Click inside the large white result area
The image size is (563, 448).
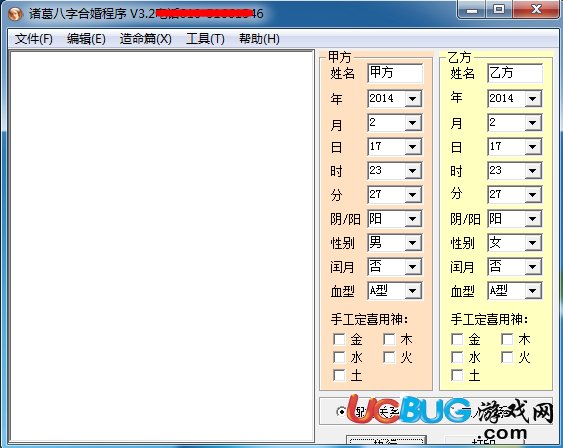click(x=162, y=247)
